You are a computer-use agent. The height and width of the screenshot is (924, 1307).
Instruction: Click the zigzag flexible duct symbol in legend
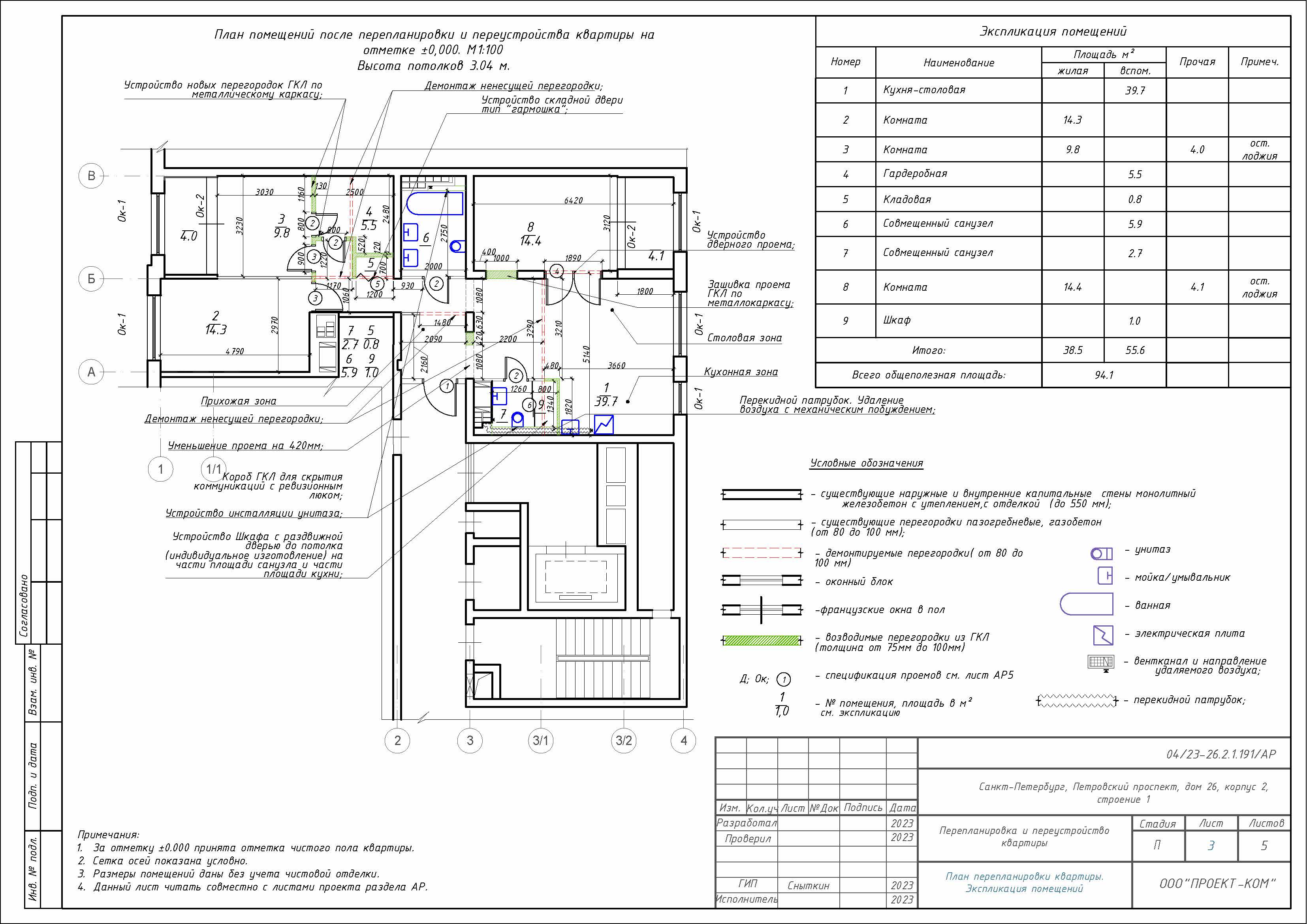pyautogui.click(x=1078, y=701)
